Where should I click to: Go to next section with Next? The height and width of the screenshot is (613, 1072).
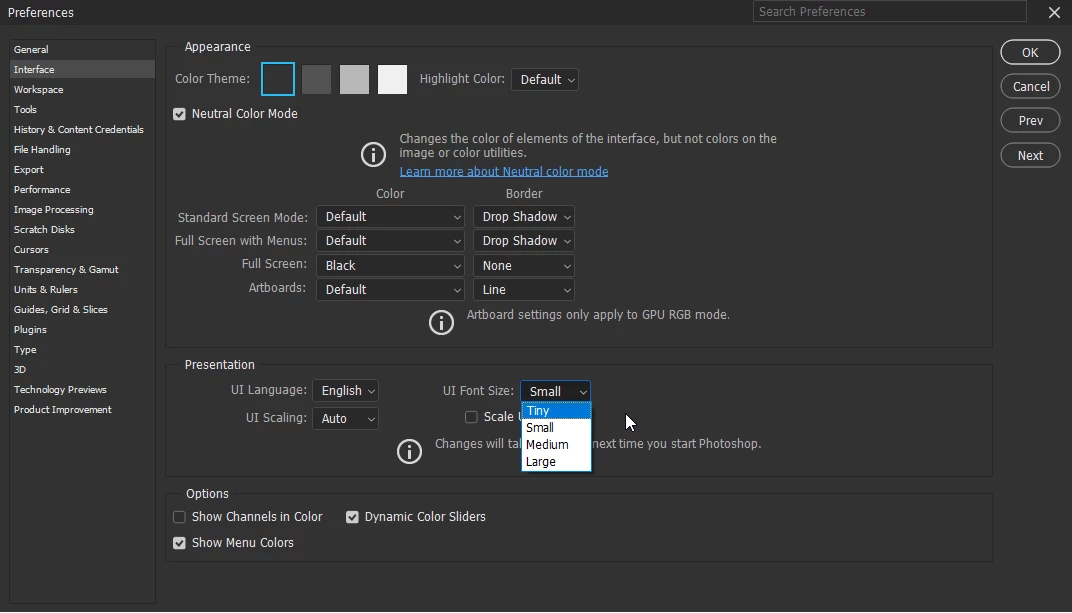coord(1030,156)
